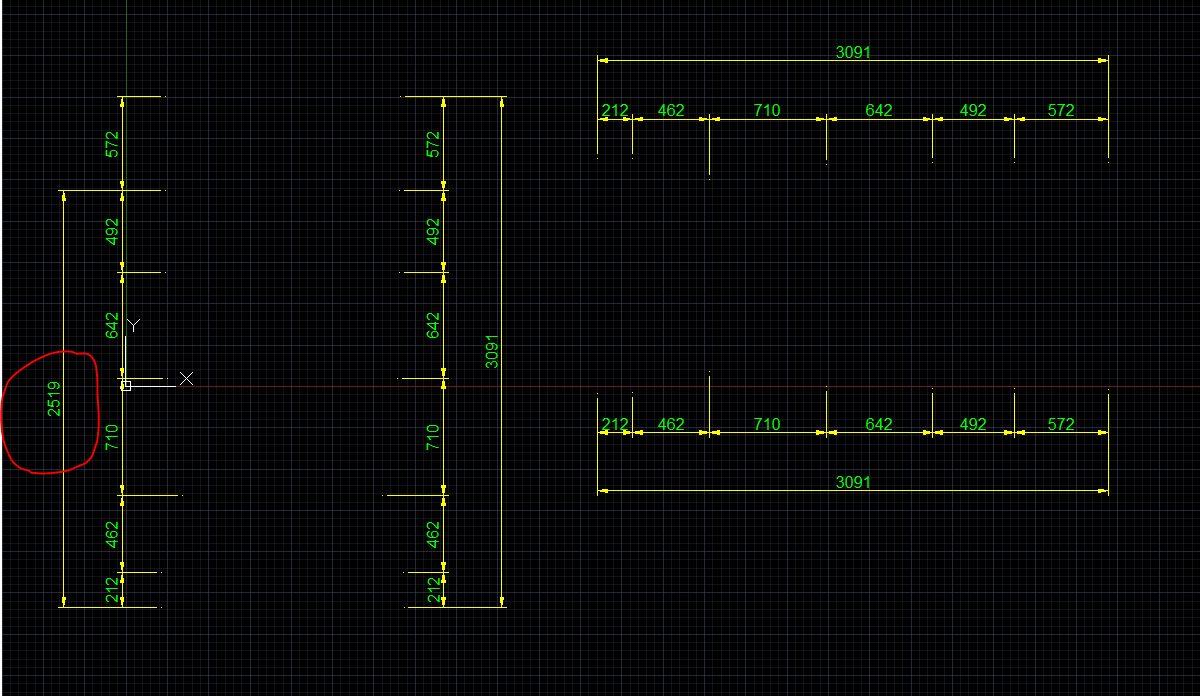
Task: Select 572 in the lower horizontal dimension chain
Action: tap(1061, 424)
